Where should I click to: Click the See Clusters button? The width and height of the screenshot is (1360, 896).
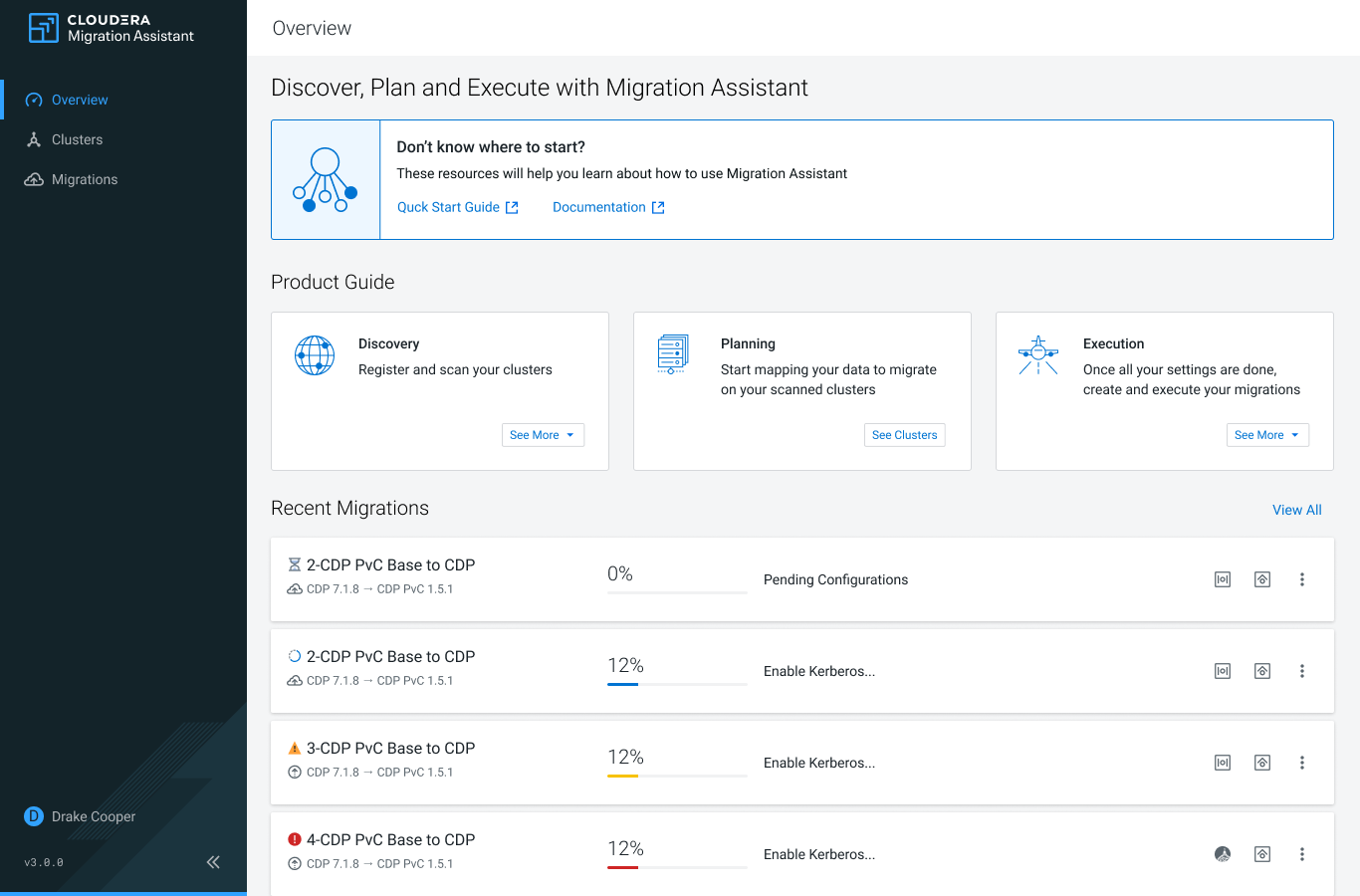[904, 435]
